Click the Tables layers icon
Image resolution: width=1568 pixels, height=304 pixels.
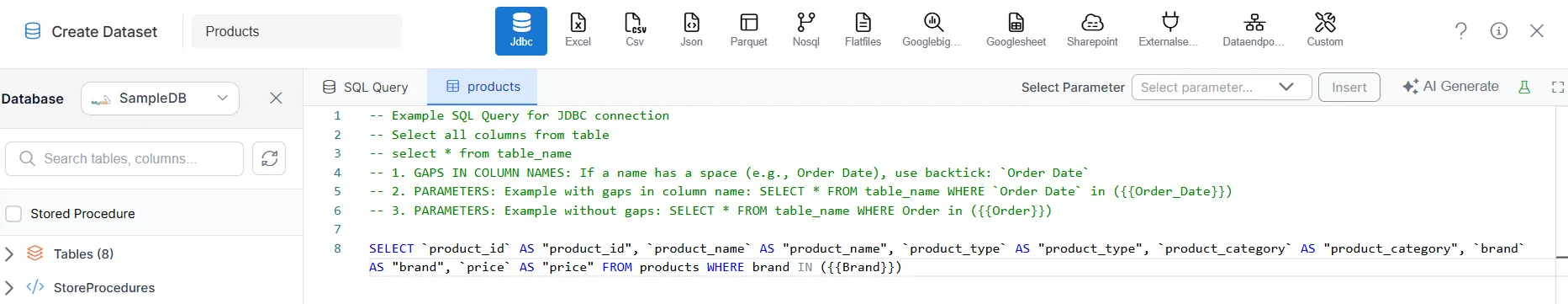click(x=34, y=253)
